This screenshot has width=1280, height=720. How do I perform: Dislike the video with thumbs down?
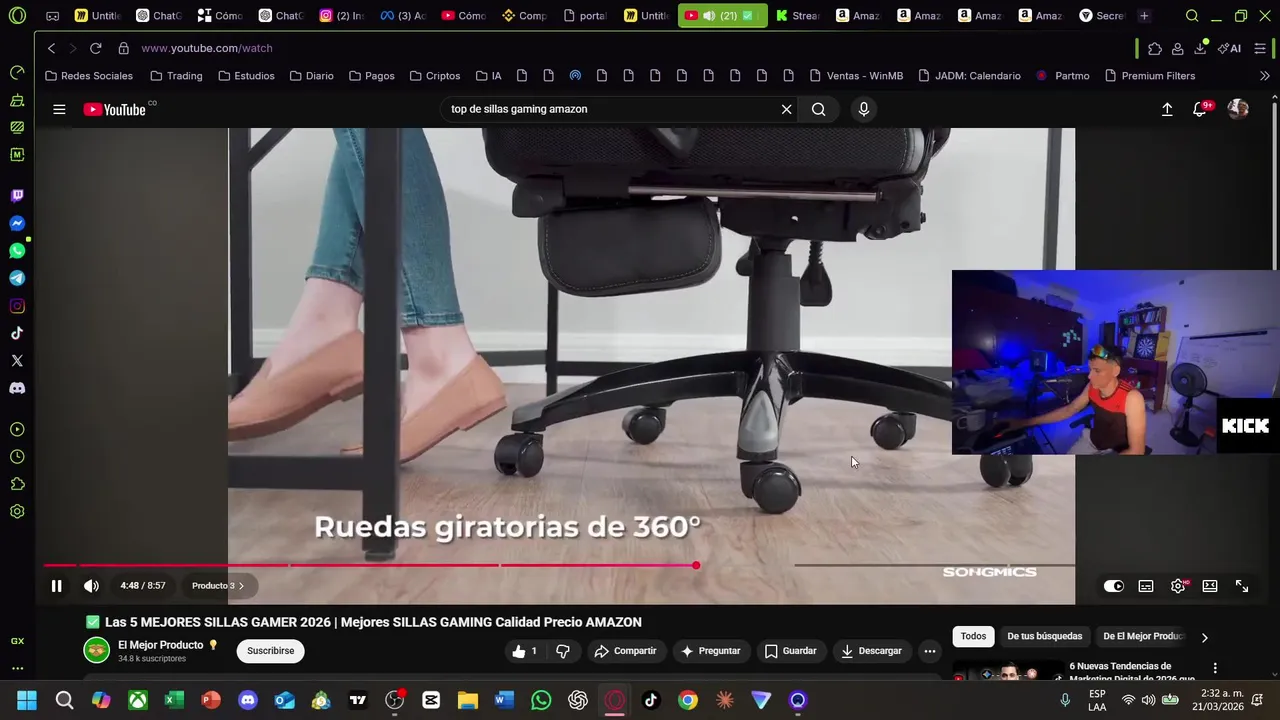click(x=563, y=651)
